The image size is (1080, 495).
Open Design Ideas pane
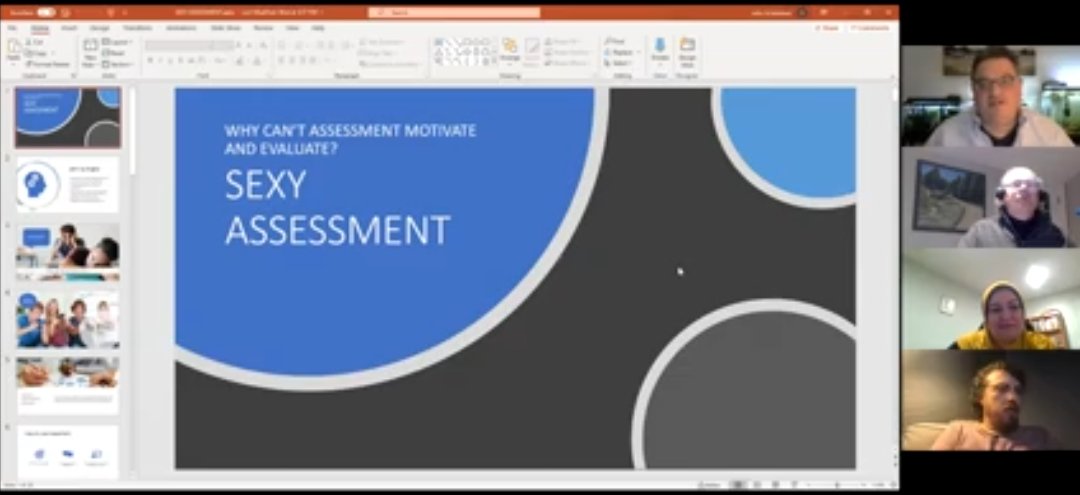687,52
